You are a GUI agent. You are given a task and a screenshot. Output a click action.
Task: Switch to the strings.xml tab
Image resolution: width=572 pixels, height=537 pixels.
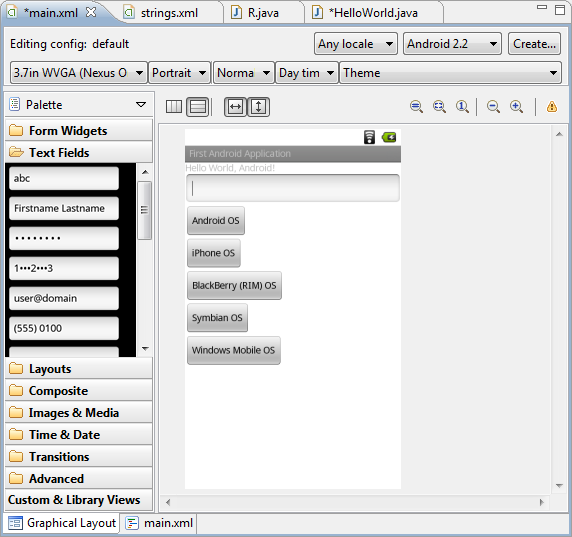coord(169,13)
